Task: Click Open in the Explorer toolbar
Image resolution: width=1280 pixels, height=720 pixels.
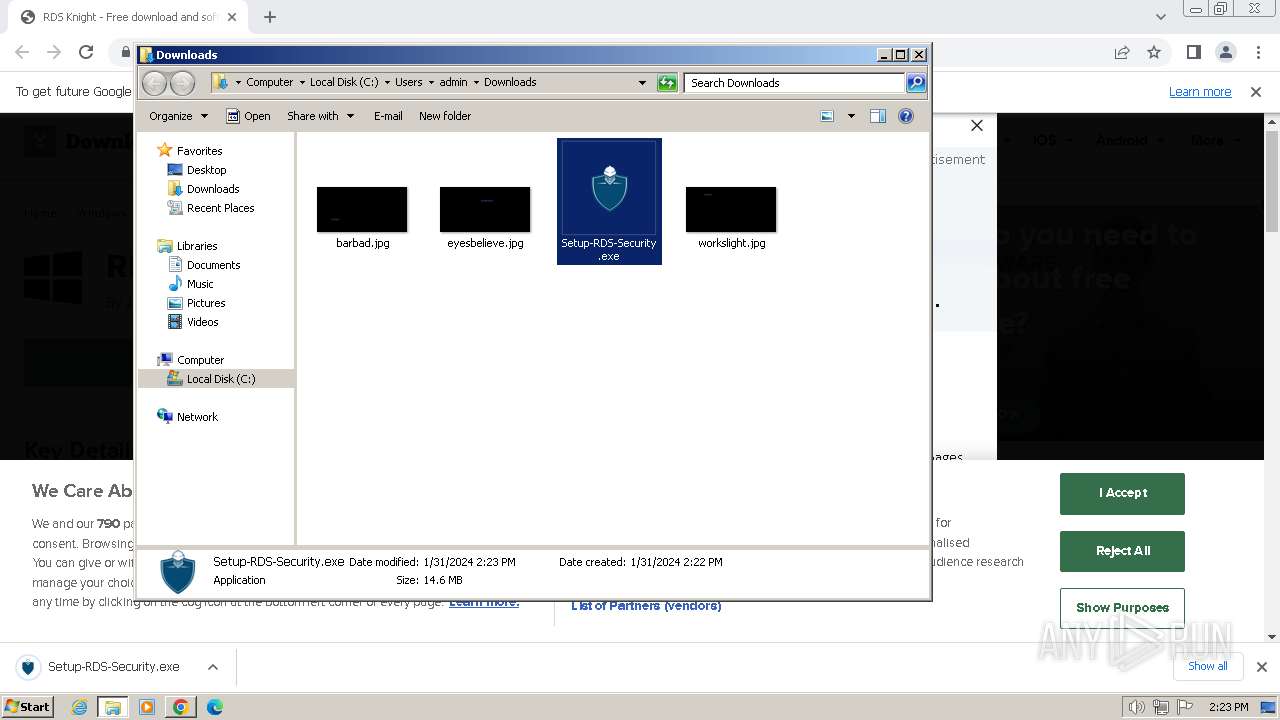Action: click(x=248, y=116)
